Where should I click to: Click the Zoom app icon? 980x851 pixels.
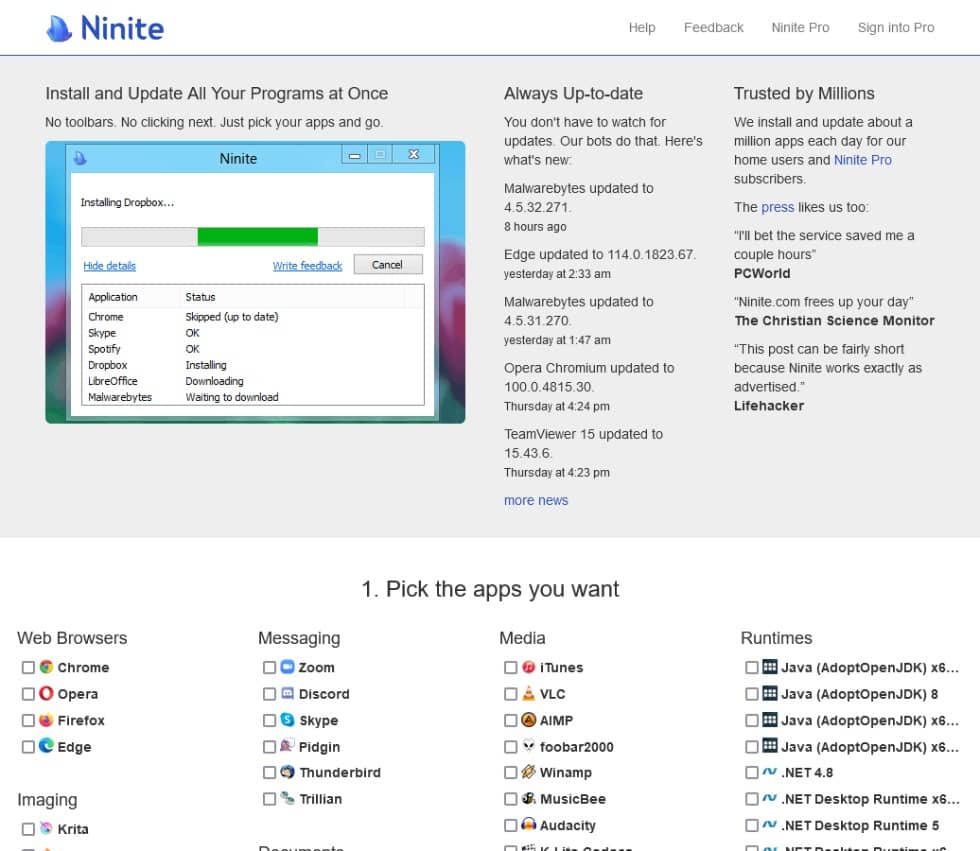point(287,667)
